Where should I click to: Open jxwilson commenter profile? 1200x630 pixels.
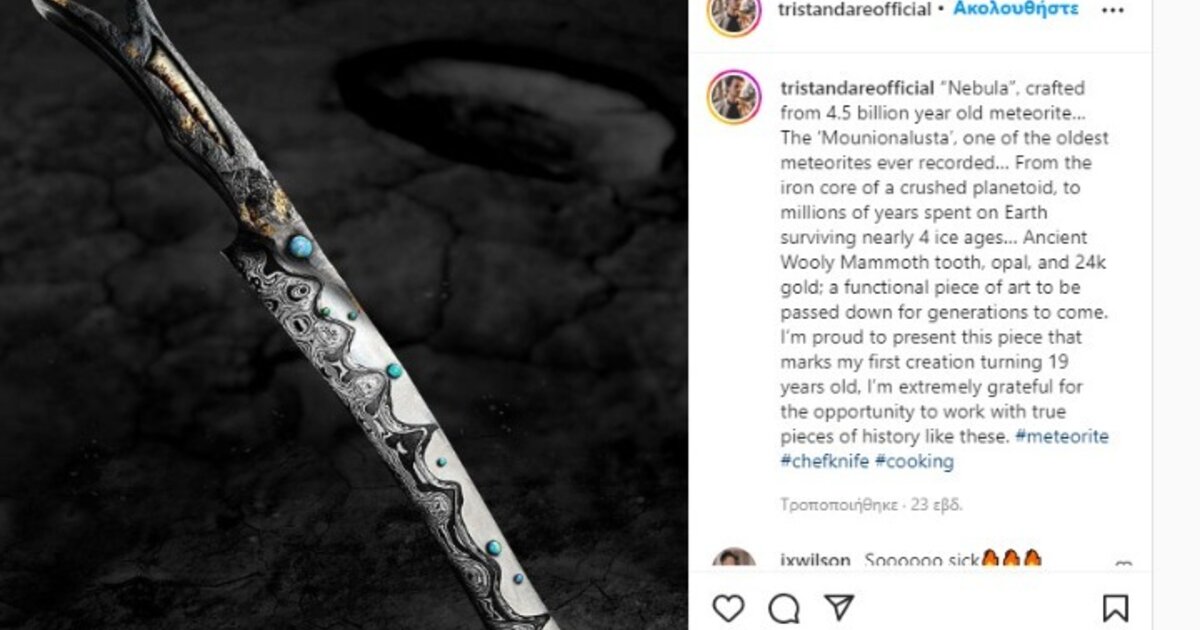tap(815, 561)
